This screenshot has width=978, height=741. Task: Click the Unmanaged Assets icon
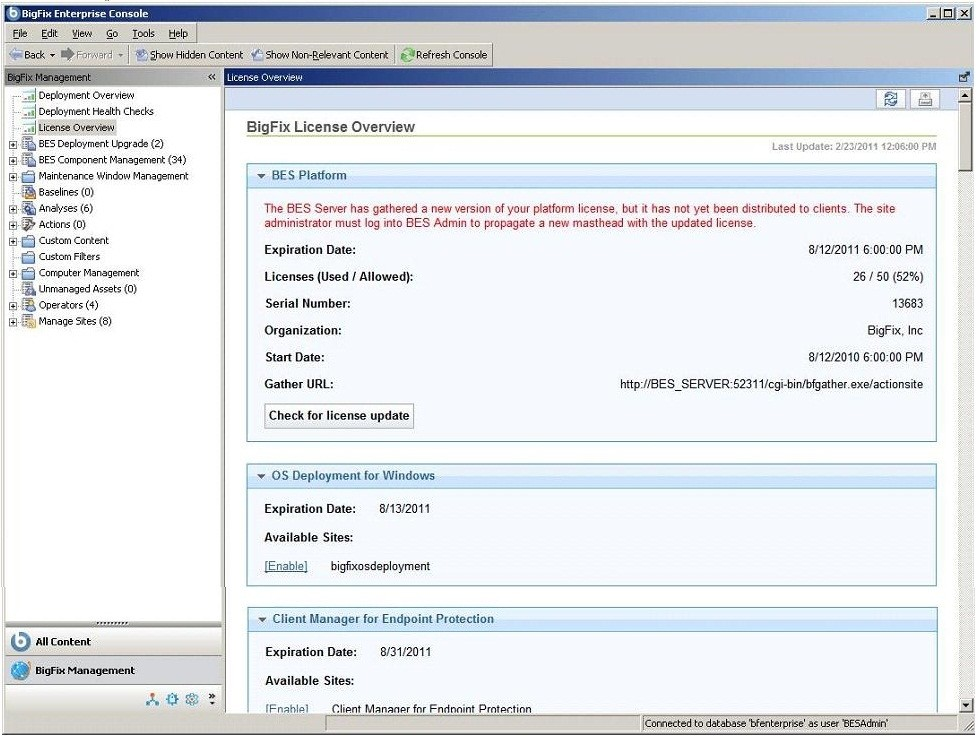(x=29, y=289)
